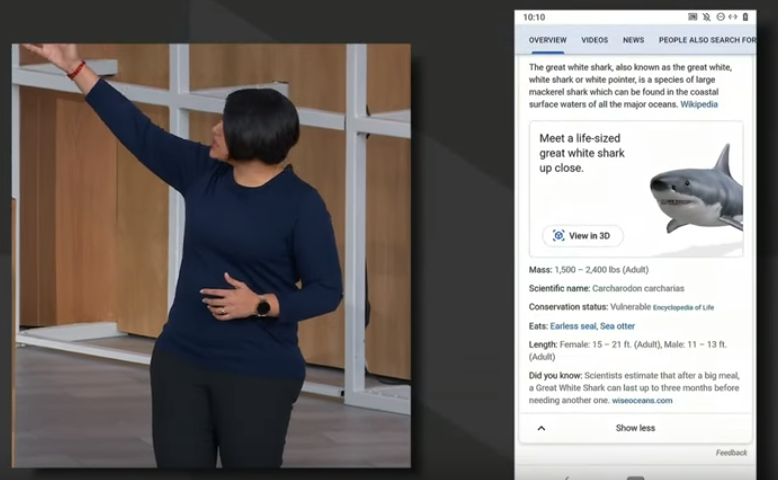This screenshot has width=778, height=480.
Task: Open the wiseoceans.com source link
Action: pyautogui.click(x=642, y=401)
